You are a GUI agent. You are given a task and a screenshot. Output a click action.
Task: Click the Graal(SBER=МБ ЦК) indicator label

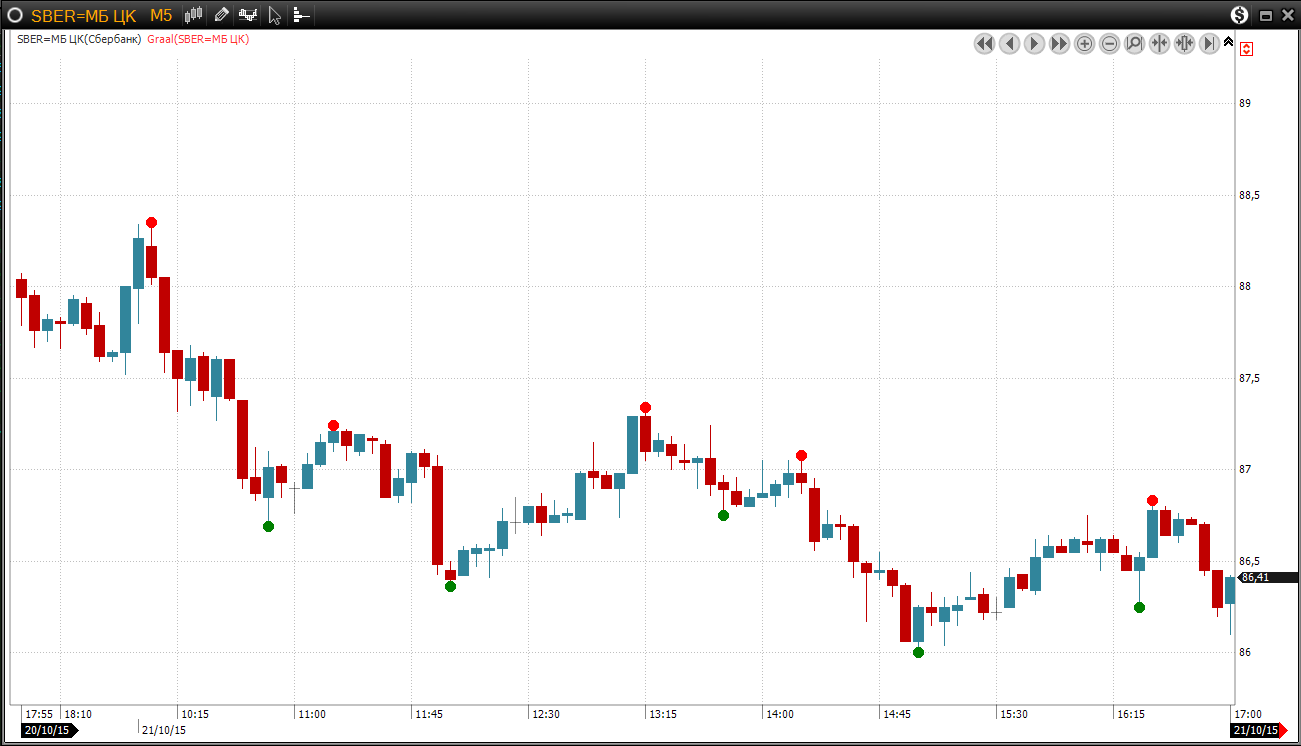click(x=197, y=39)
